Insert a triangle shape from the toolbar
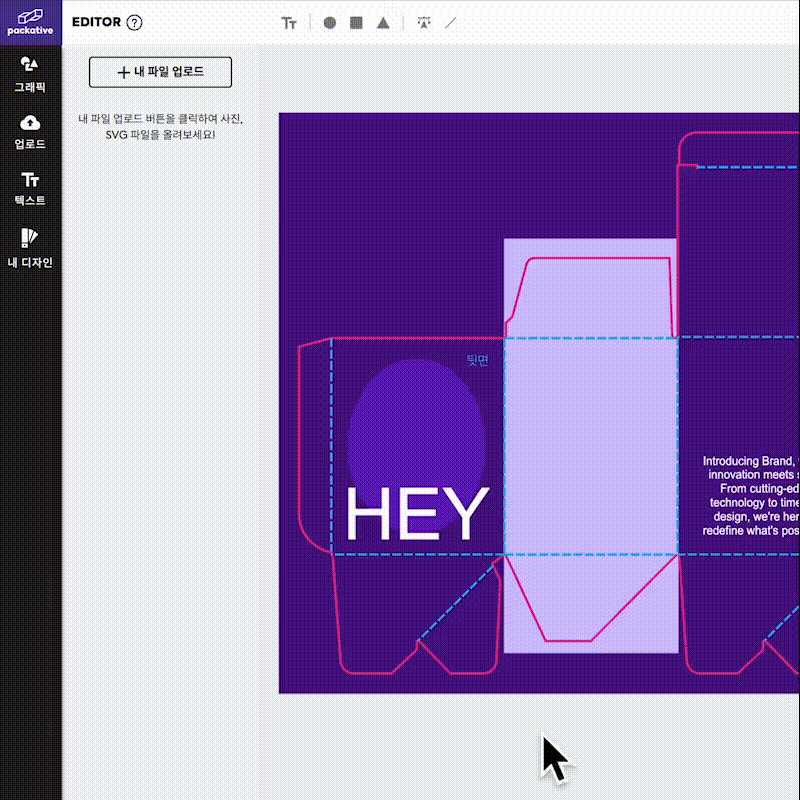800x800 pixels. 383,22
